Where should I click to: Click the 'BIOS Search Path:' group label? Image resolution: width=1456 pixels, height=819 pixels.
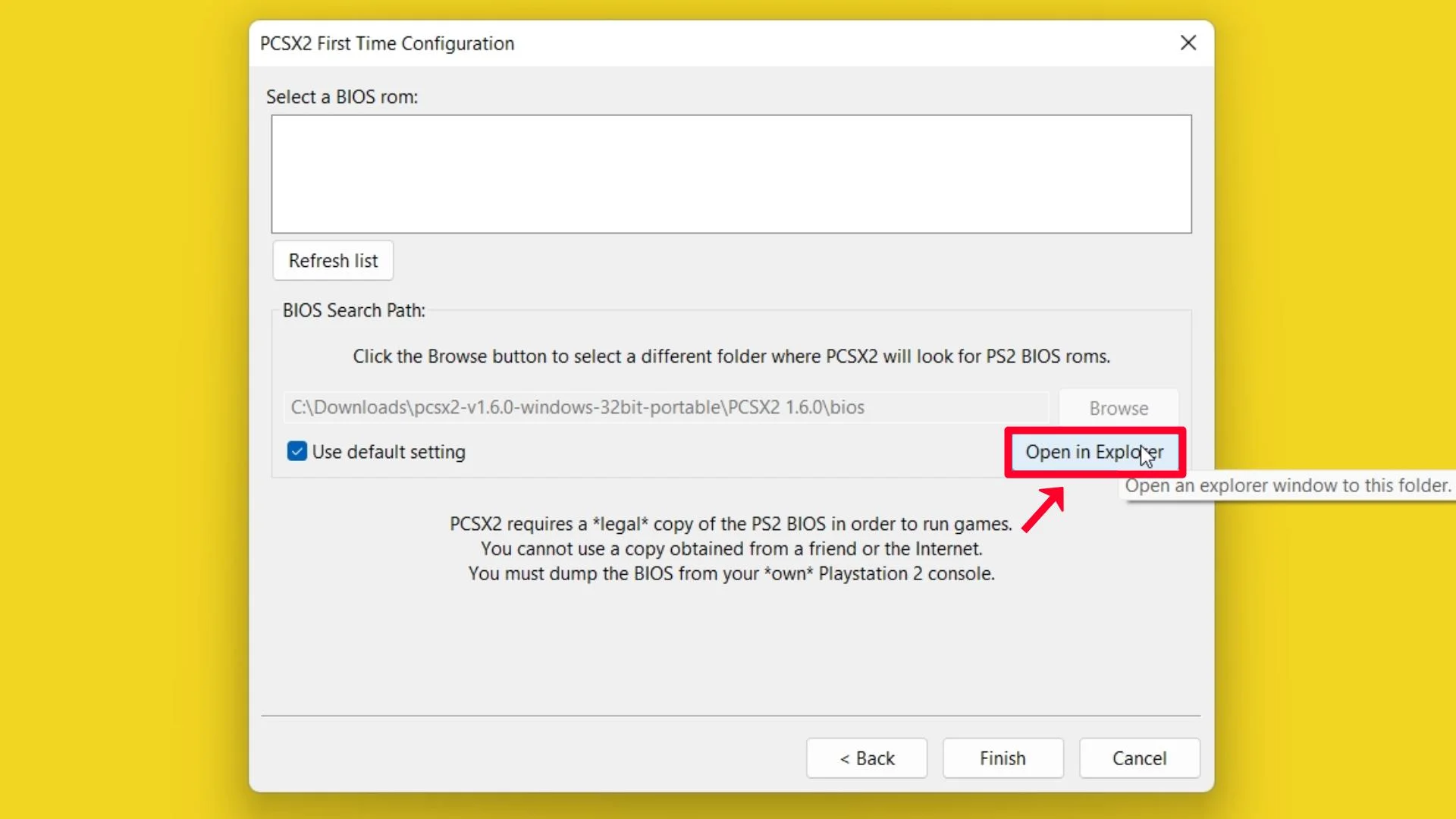(x=353, y=310)
